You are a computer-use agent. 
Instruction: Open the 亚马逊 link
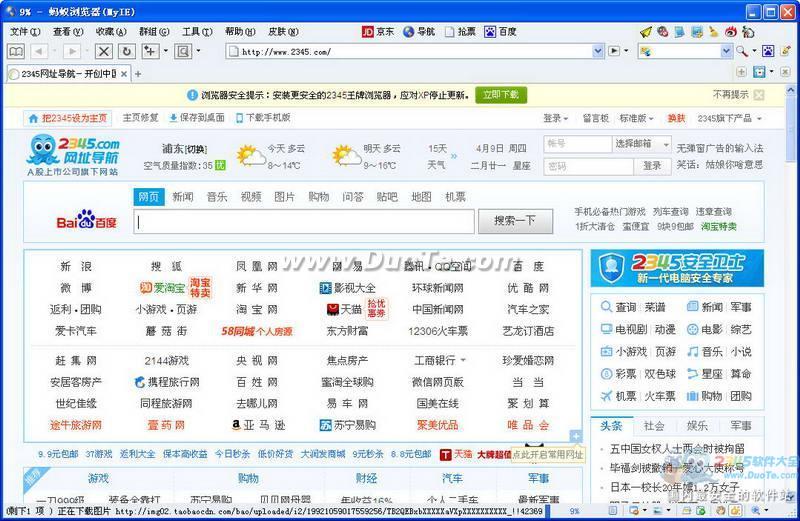(x=258, y=425)
